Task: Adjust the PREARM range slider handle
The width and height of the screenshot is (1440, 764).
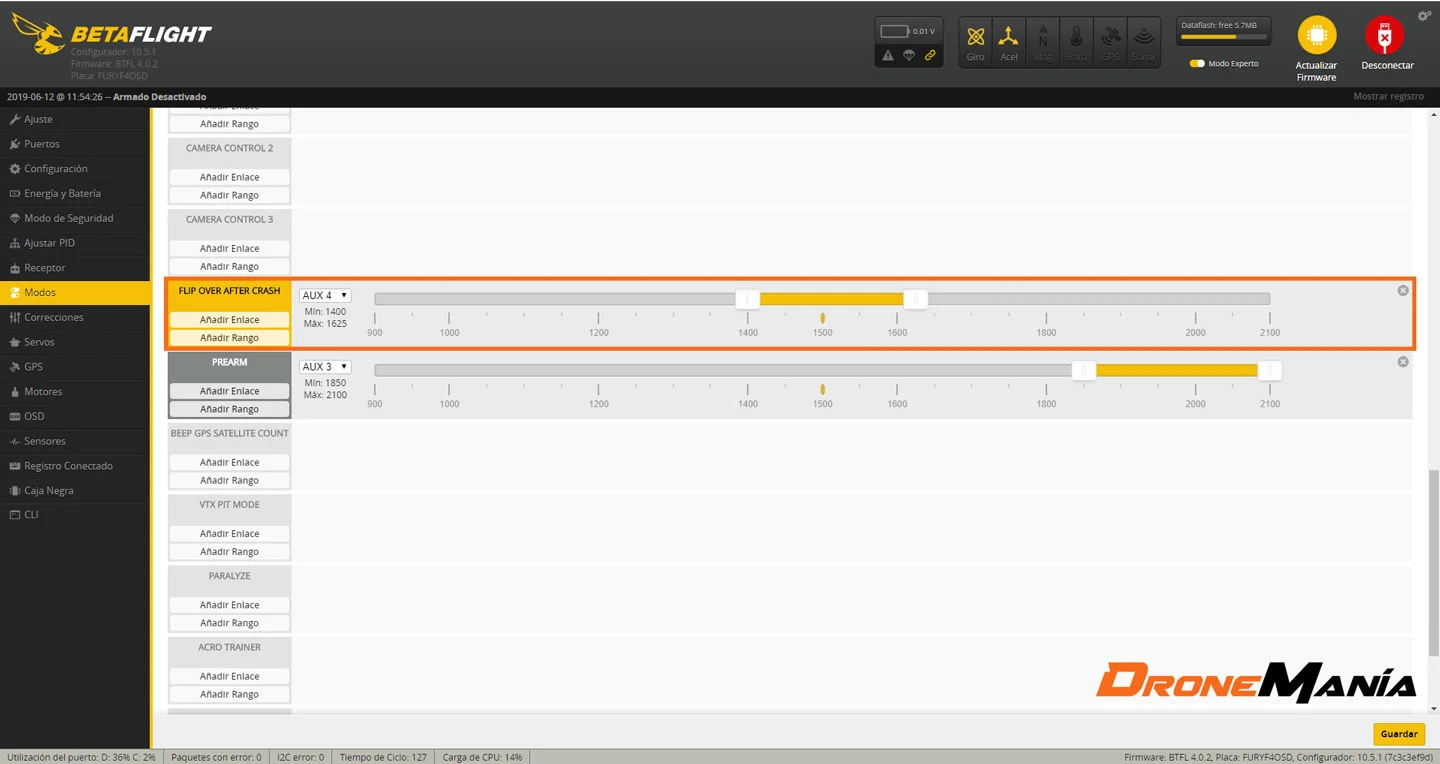Action: tap(1084, 370)
